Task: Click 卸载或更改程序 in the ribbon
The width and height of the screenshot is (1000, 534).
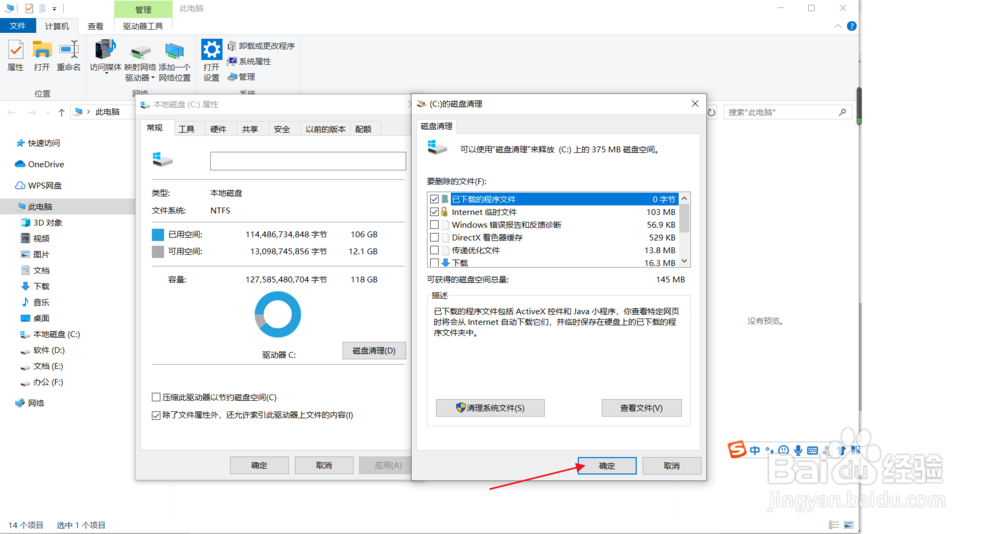Action: (x=261, y=46)
